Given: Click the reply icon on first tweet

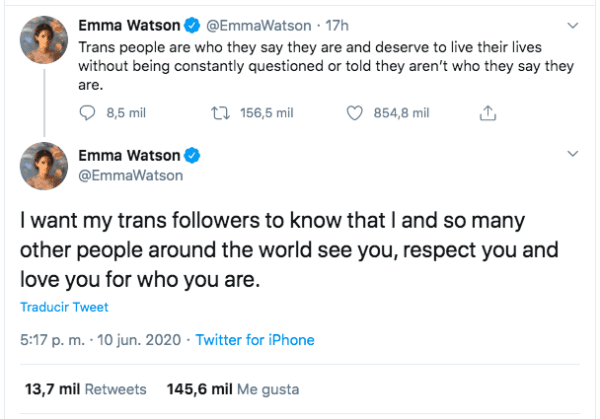Looking at the screenshot, I should [86, 114].
